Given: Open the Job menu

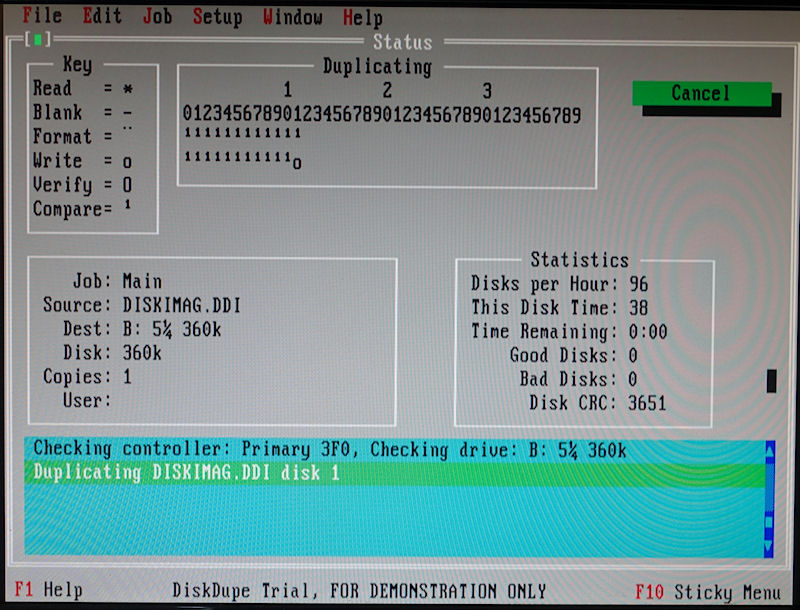Looking at the screenshot, I should coord(157,17).
